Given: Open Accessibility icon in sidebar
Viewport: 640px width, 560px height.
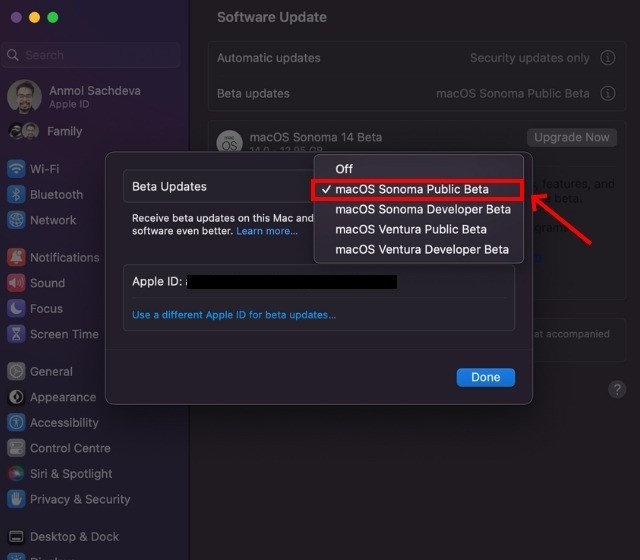Looking at the screenshot, I should (16, 422).
